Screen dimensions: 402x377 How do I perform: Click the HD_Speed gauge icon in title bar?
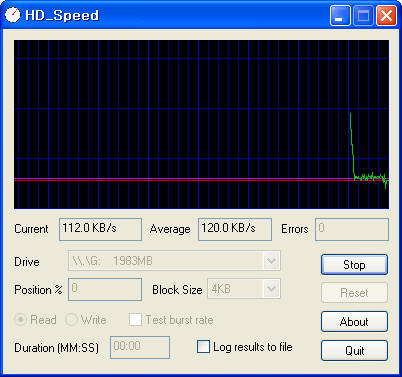click(13, 15)
